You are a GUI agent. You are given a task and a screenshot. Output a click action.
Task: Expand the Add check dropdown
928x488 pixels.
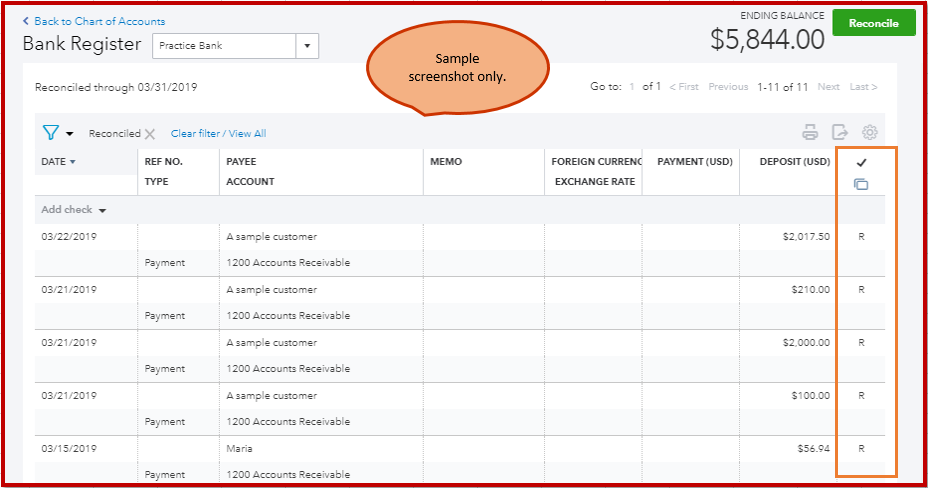click(102, 210)
